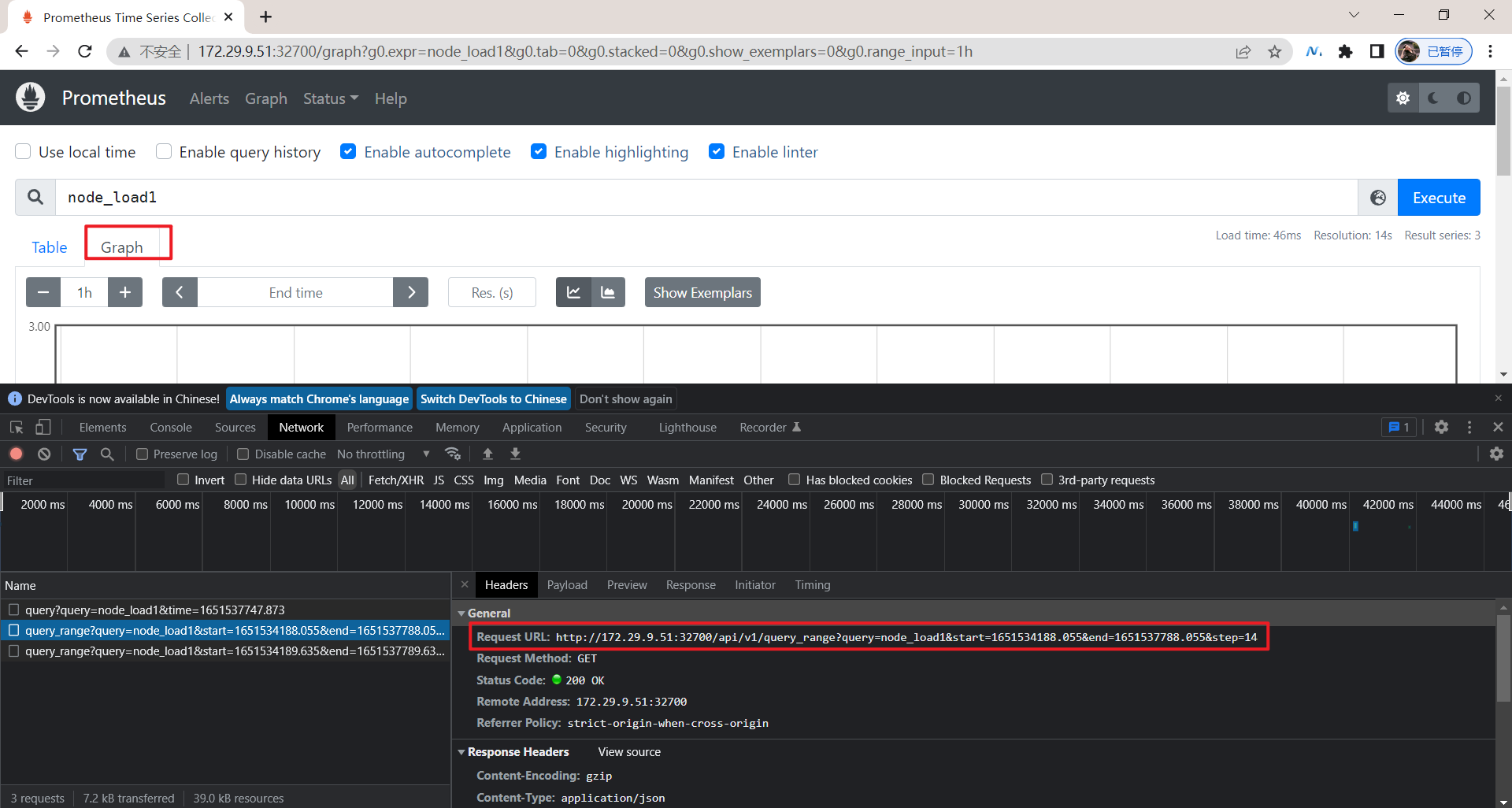Open network settings gear on the right

coord(1496,454)
